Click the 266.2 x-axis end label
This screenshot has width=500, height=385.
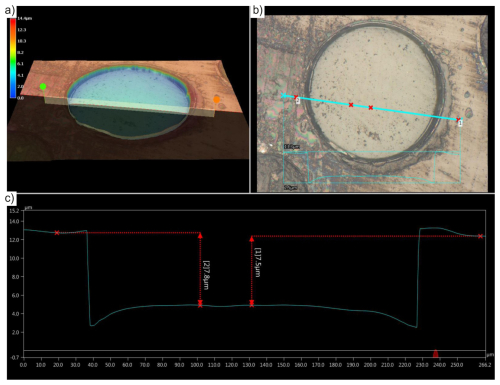pos(484,365)
